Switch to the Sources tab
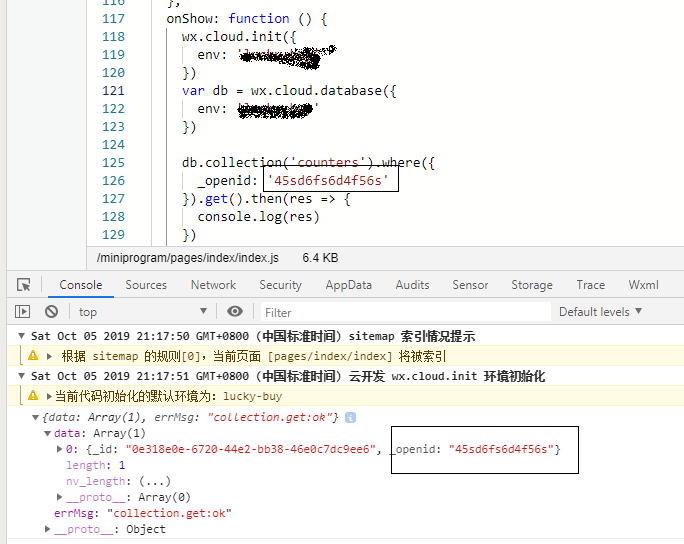This screenshot has width=684, height=544. pos(146,285)
